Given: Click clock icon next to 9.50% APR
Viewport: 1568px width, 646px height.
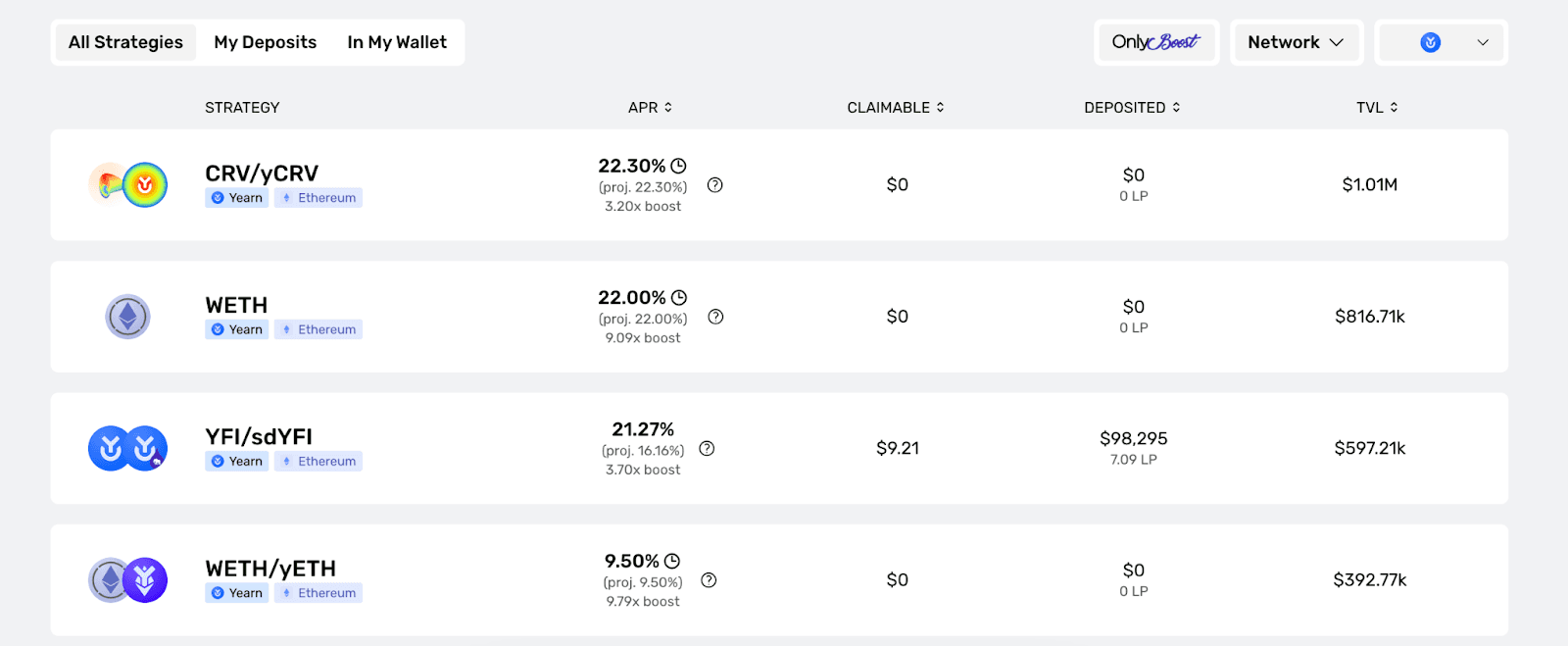Looking at the screenshot, I should 672,561.
